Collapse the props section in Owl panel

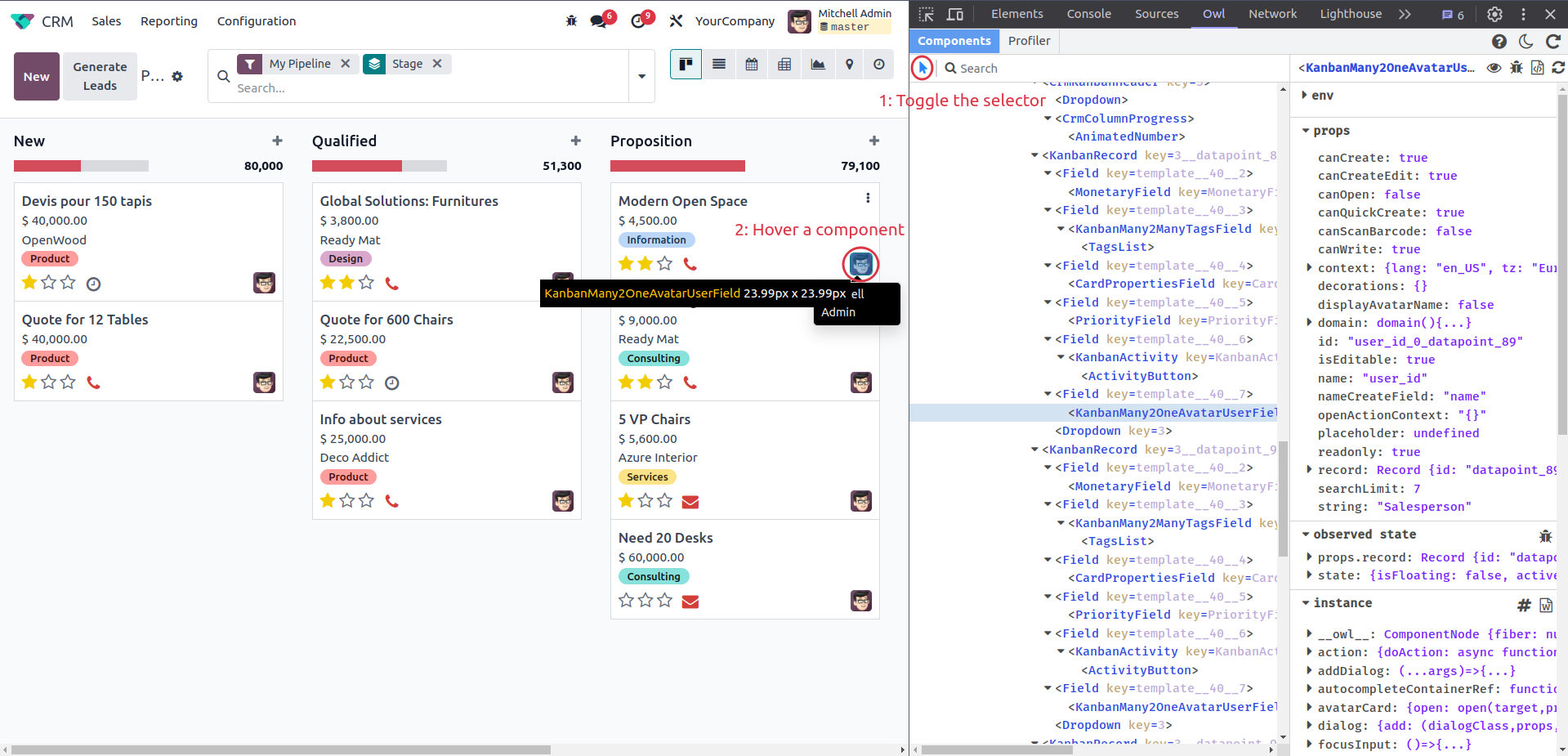pyautogui.click(x=1306, y=131)
